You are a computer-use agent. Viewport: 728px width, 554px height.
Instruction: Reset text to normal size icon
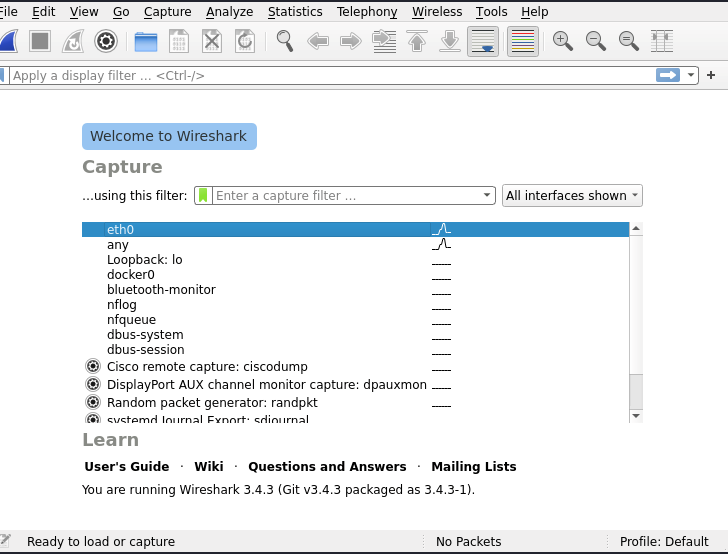tap(629, 41)
